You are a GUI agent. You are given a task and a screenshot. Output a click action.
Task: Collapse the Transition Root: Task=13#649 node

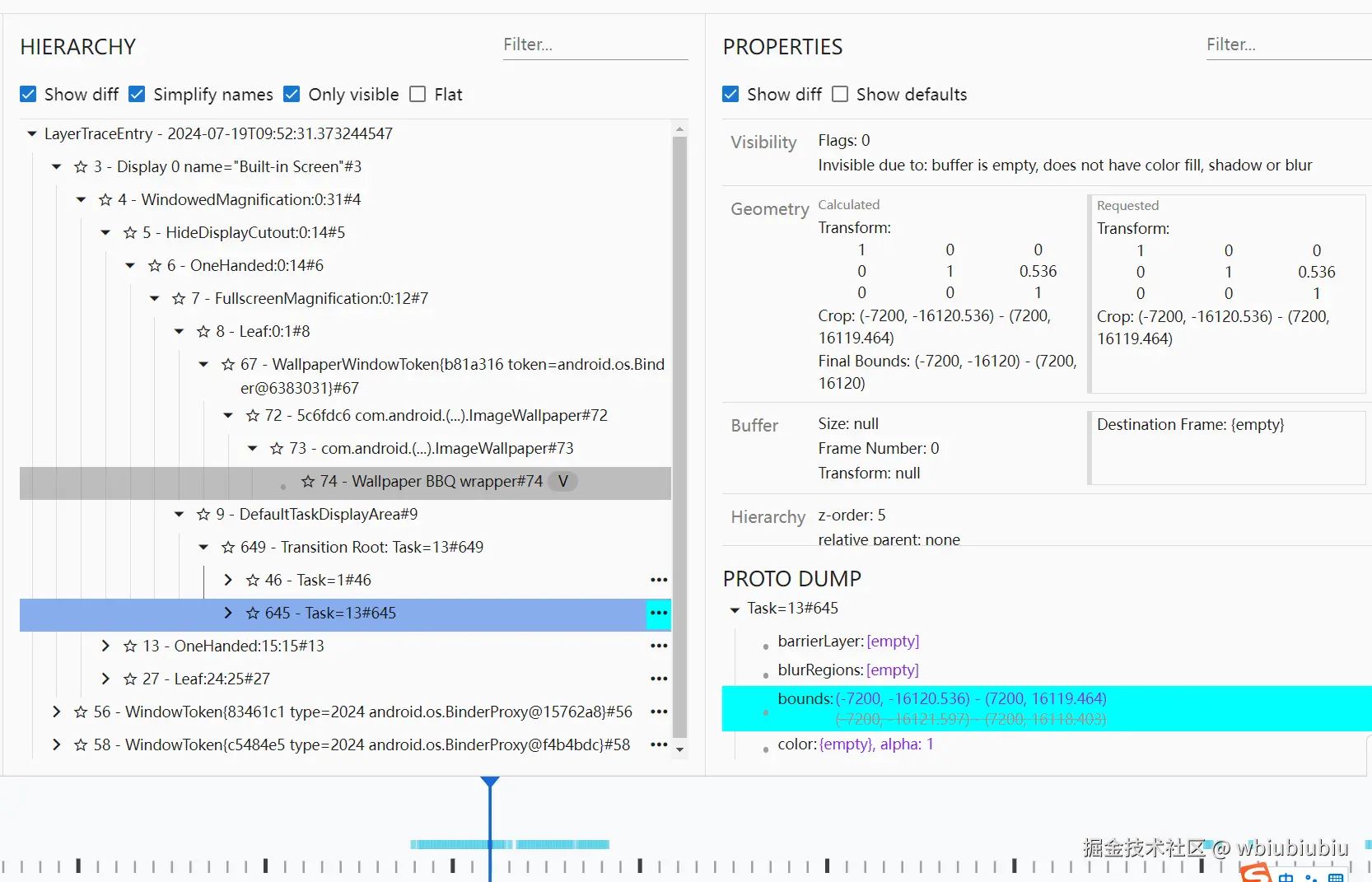pos(203,547)
